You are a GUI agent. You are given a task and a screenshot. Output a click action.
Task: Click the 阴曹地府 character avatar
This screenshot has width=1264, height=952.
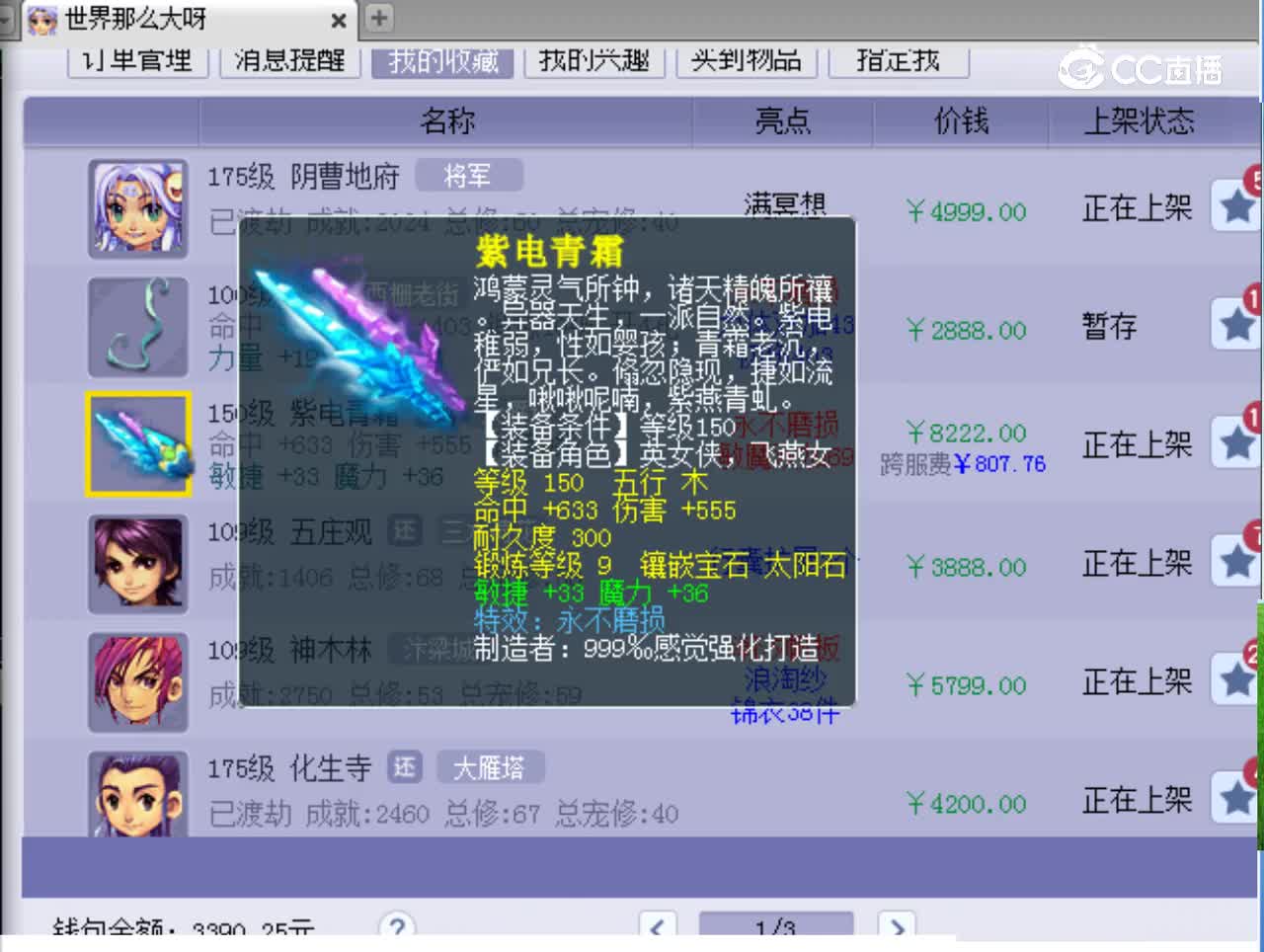click(137, 209)
